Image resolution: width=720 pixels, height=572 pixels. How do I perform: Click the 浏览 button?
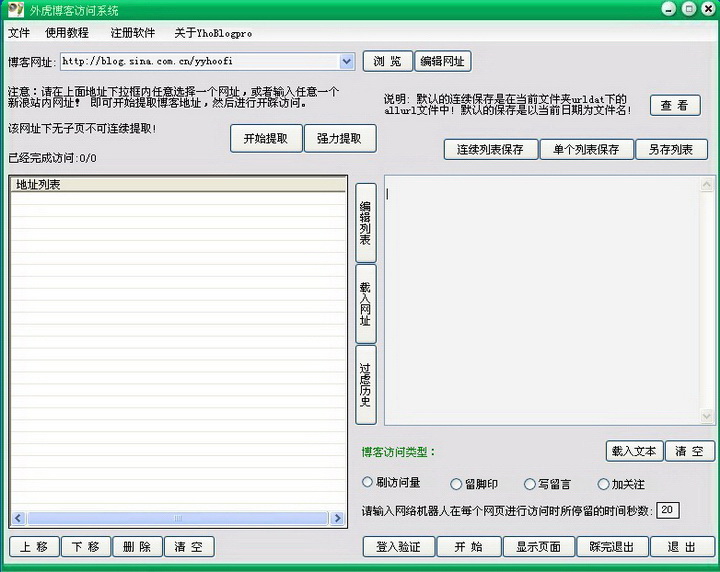coord(388,62)
